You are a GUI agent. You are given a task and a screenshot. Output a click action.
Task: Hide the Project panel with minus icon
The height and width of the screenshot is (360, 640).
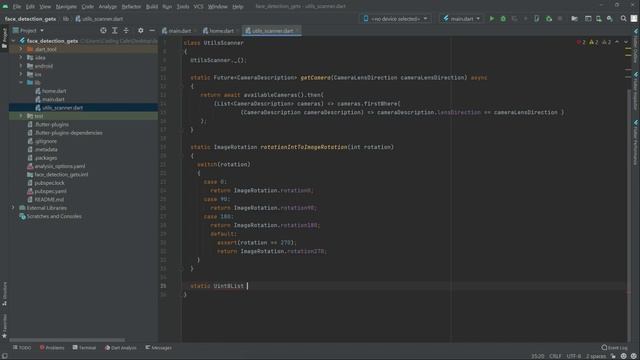152,31
